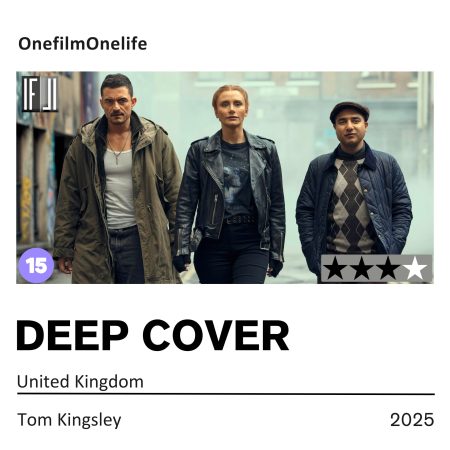This screenshot has width=450, height=450.
Task: Click the OnefilmOnelife account name
Action: [83, 44]
